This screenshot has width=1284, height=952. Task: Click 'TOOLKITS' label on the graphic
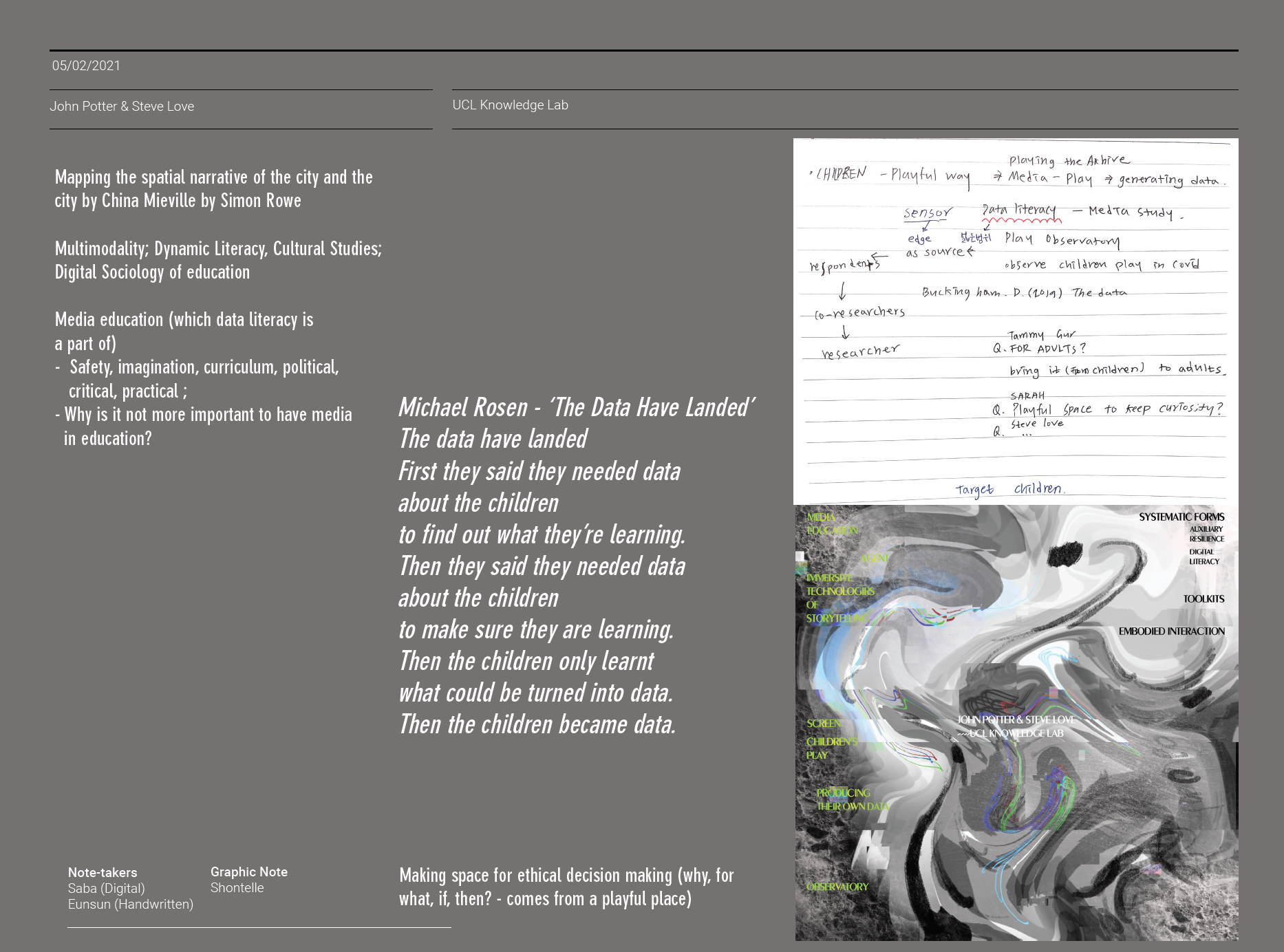pos(1203,598)
